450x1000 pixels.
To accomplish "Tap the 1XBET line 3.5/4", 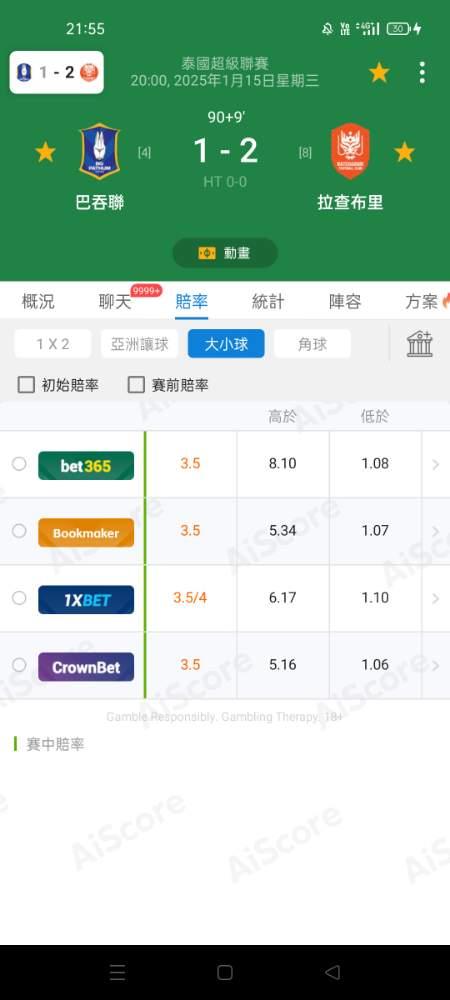I will tap(191, 598).
